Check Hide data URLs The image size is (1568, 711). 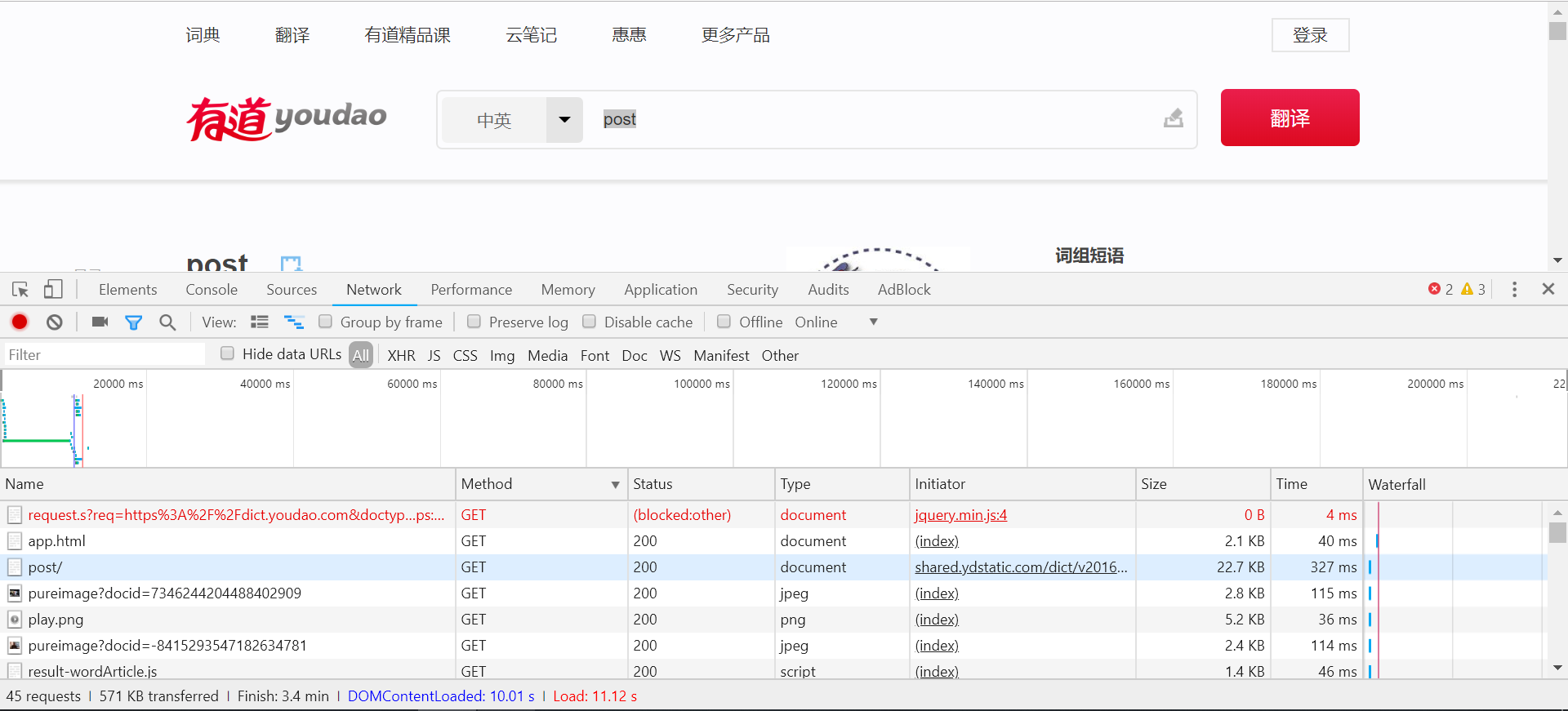tap(228, 353)
